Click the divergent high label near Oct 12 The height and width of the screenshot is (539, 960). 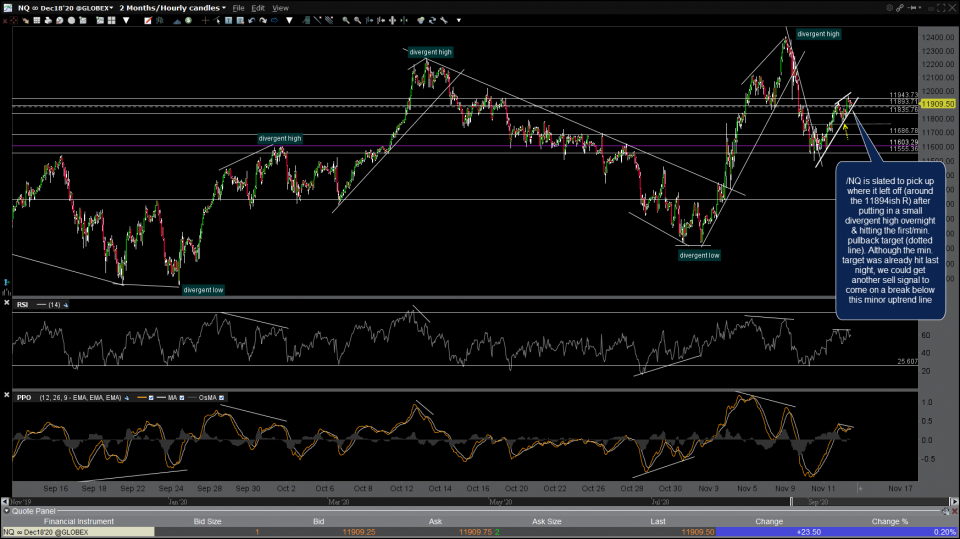click(430, 52)
